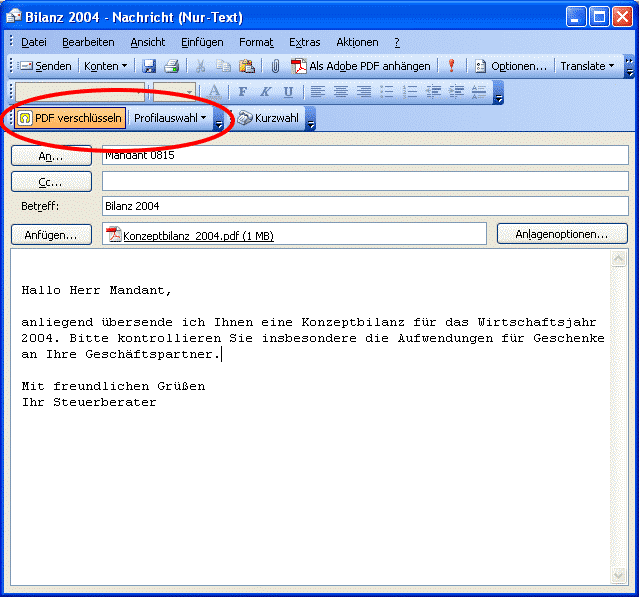Open the ? help menu
639x597 pixels.
[397, 42]
